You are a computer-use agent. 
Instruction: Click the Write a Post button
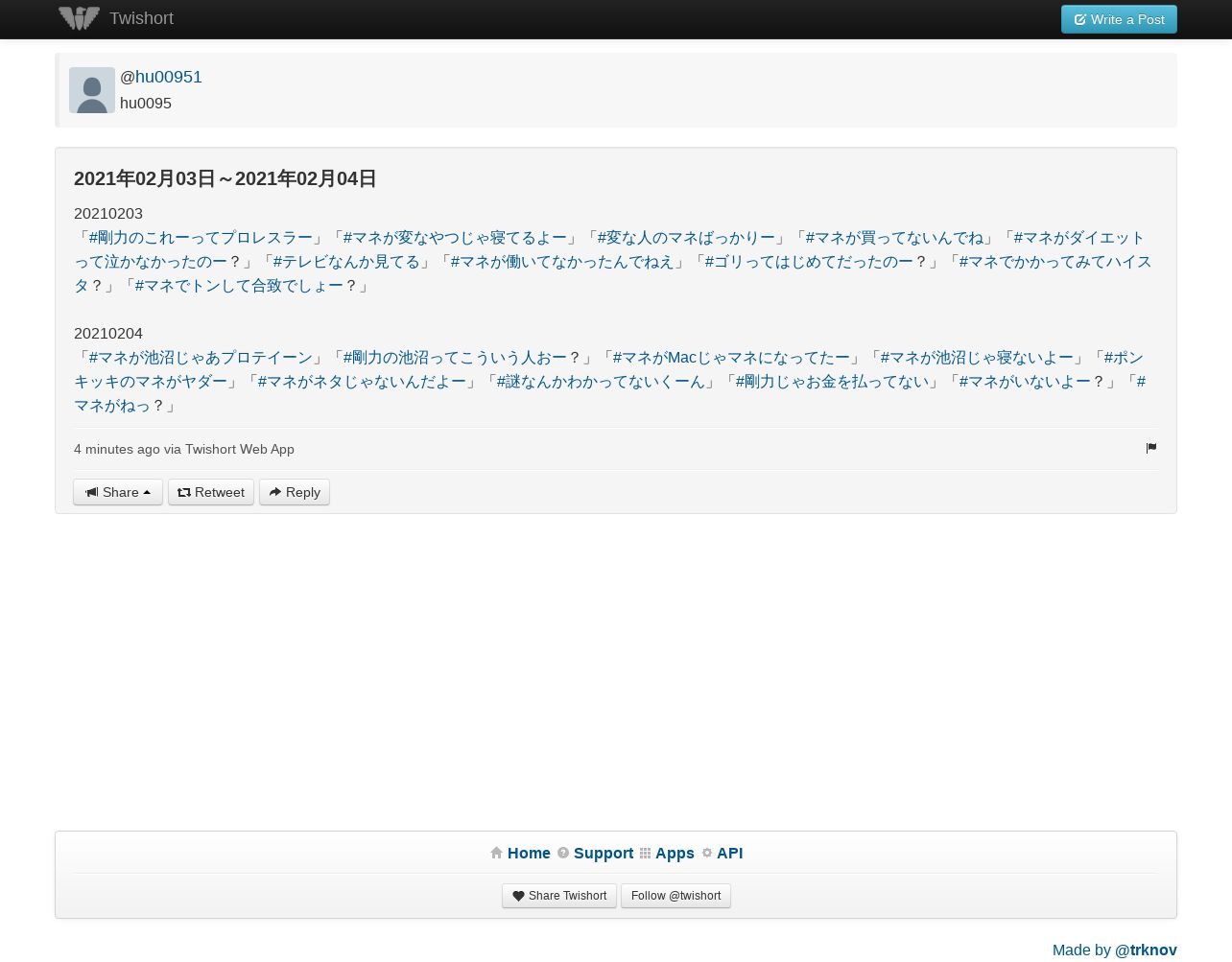(x=1119, y=19)
